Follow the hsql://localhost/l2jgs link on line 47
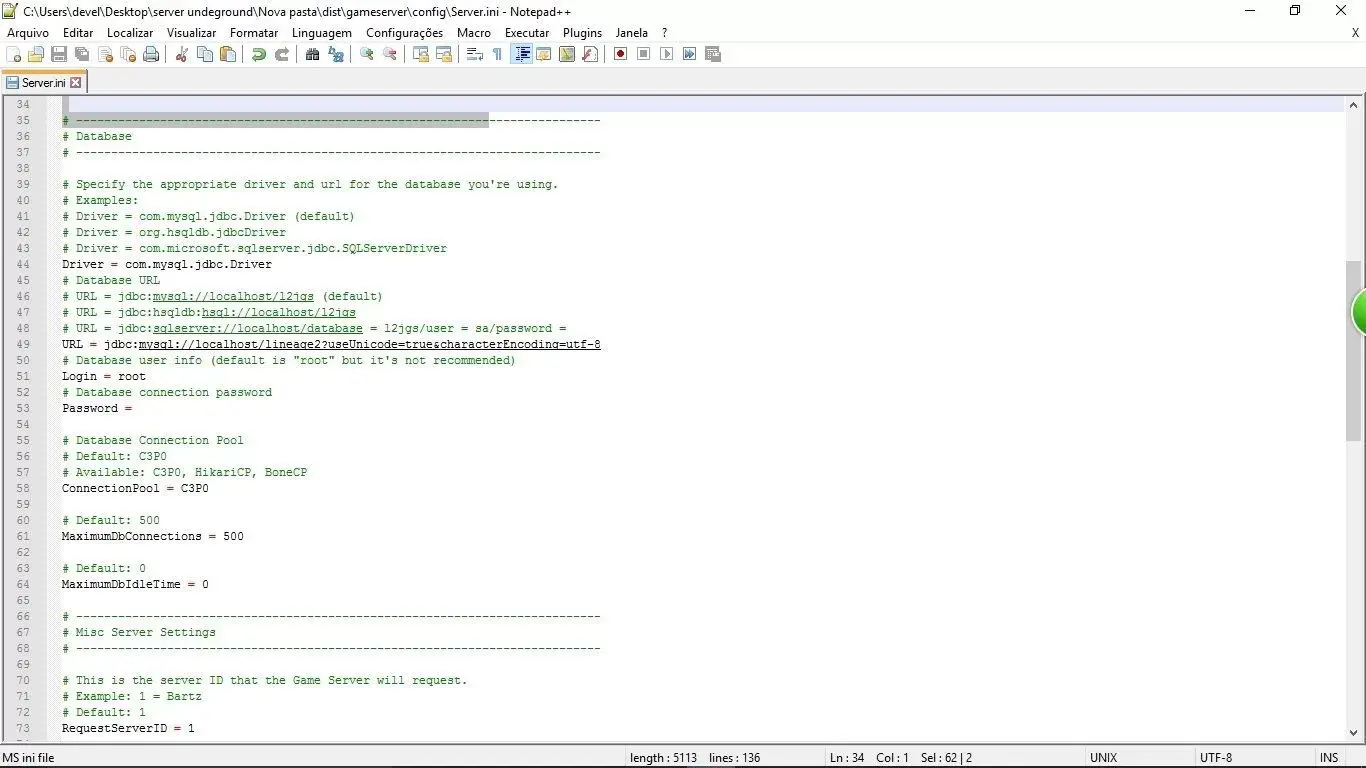Viewport: 1366px width, 768px height. click(279, 312)
